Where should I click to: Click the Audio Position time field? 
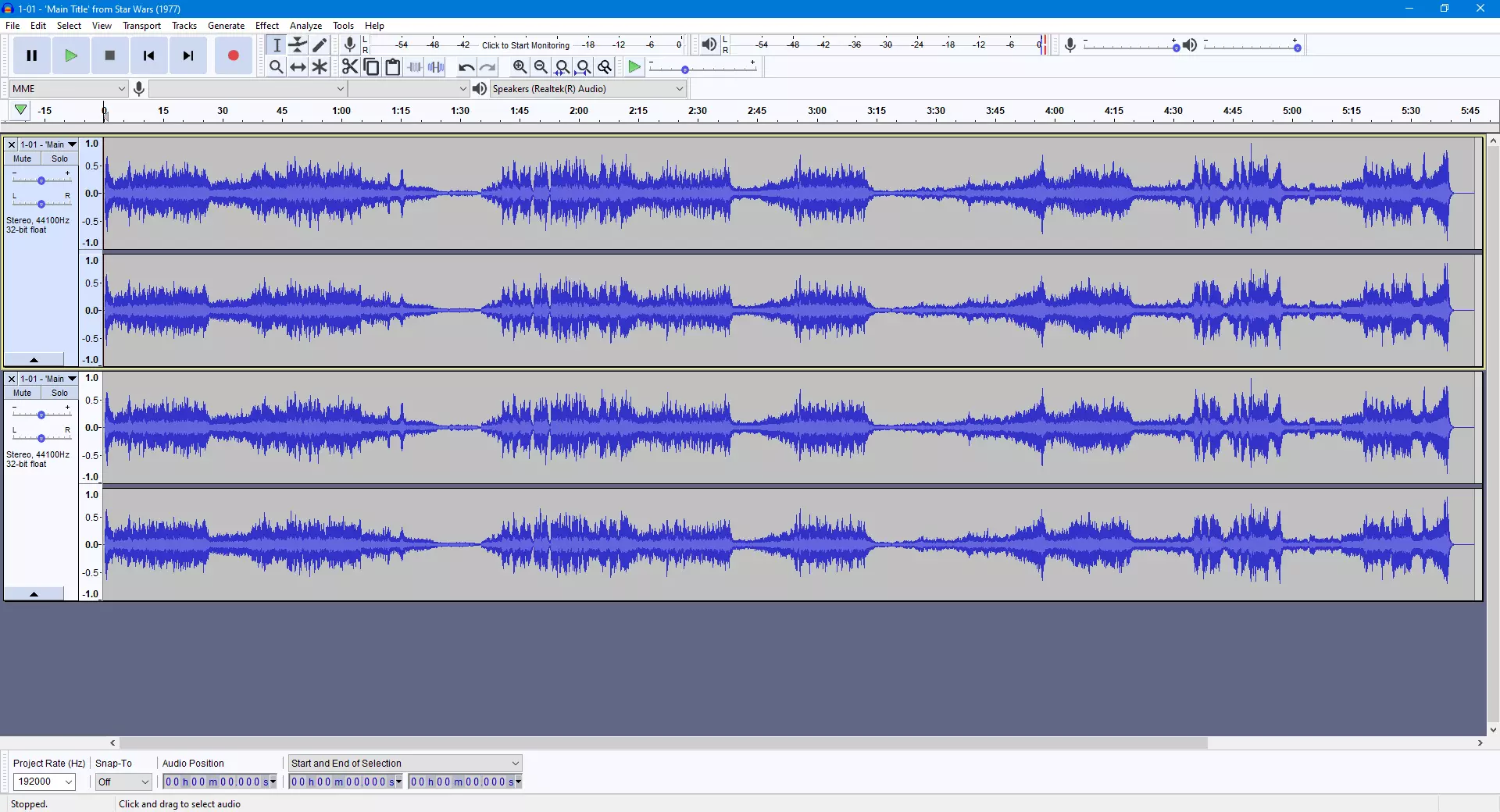coord(220,782)
